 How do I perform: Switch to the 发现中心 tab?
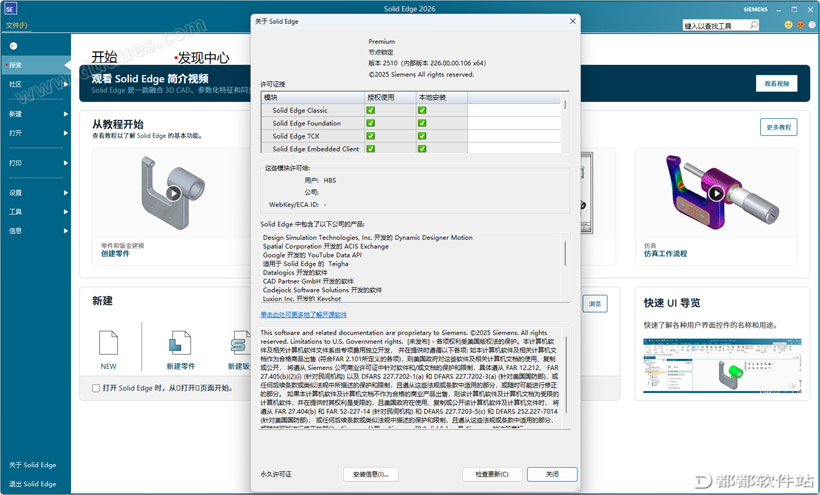pyautogui.click(x=203, y=57)
